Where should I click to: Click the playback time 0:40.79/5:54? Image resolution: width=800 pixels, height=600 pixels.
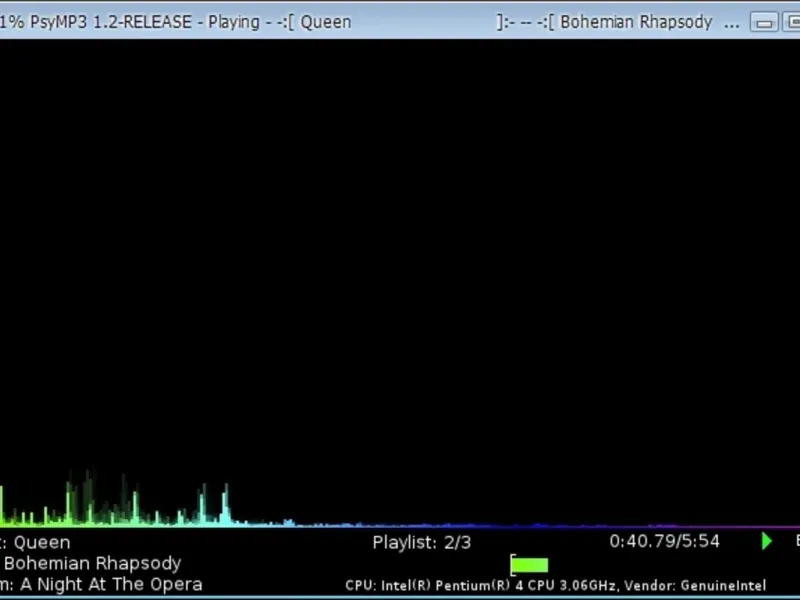tap(664, 541)
